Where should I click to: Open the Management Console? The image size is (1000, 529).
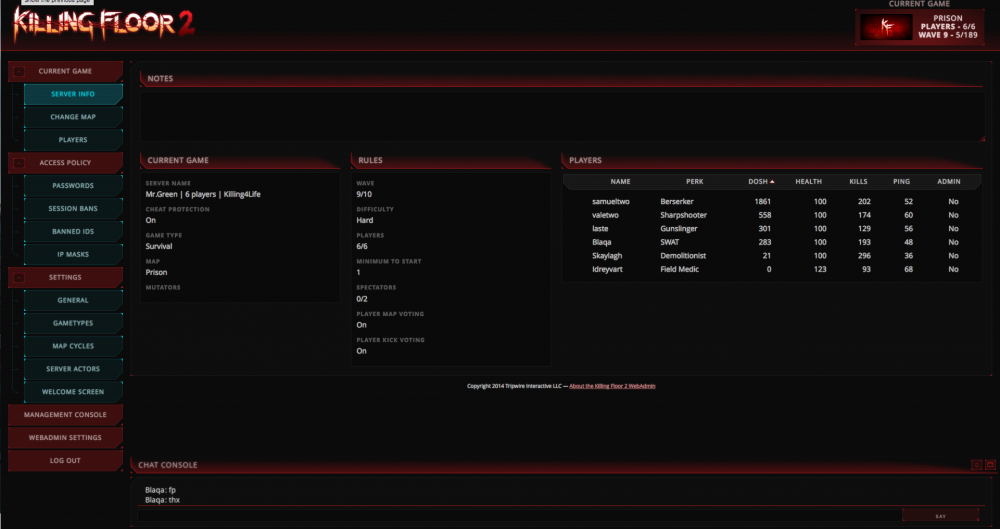click(x=66, y=415)
